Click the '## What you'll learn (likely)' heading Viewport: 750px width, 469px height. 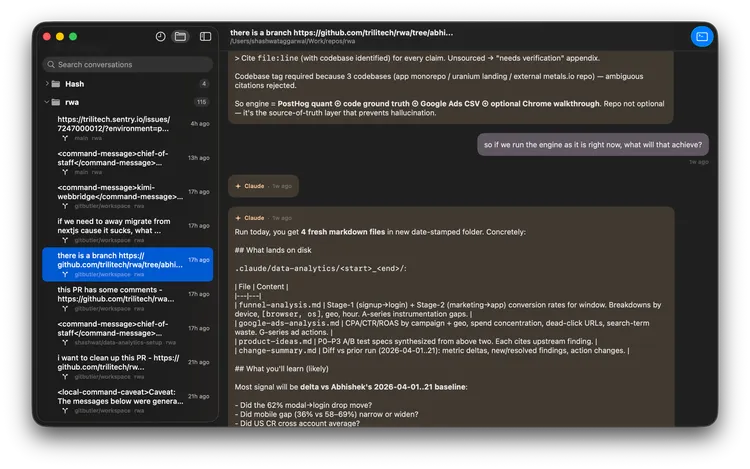click(x=281, y=369)
